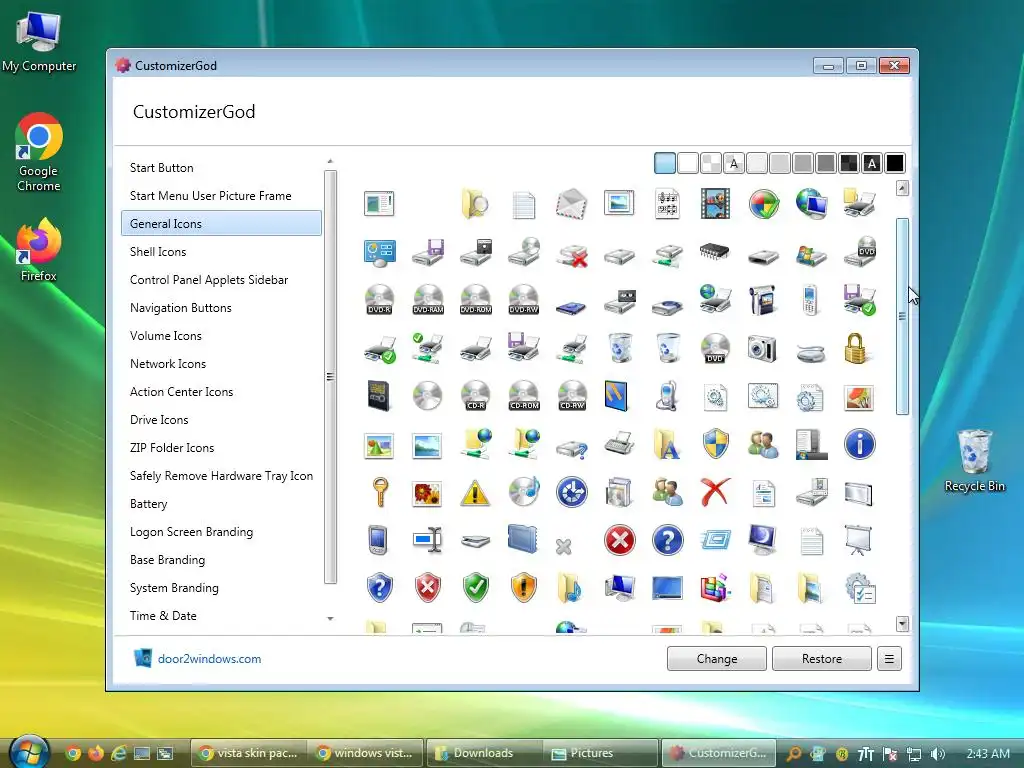This screenshot has height=768, width=1024.
Task: Select the blue information circle icon
Action: pos(859,444)
